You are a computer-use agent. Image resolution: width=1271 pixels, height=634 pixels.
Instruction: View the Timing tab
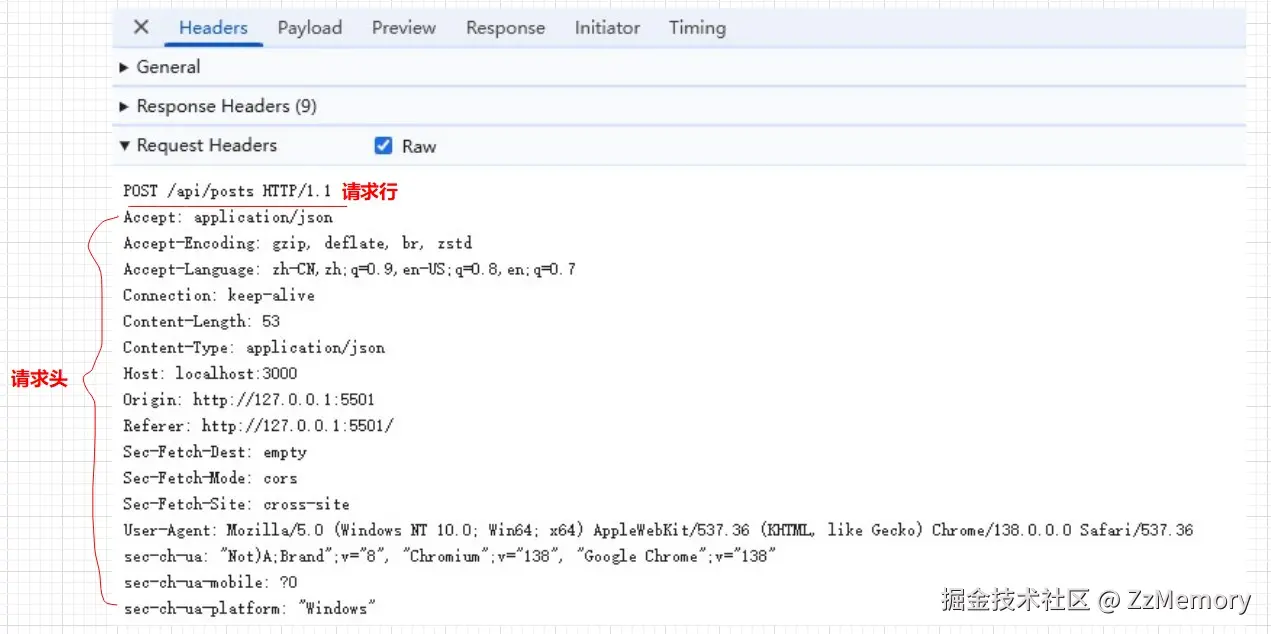pos(696,28)
